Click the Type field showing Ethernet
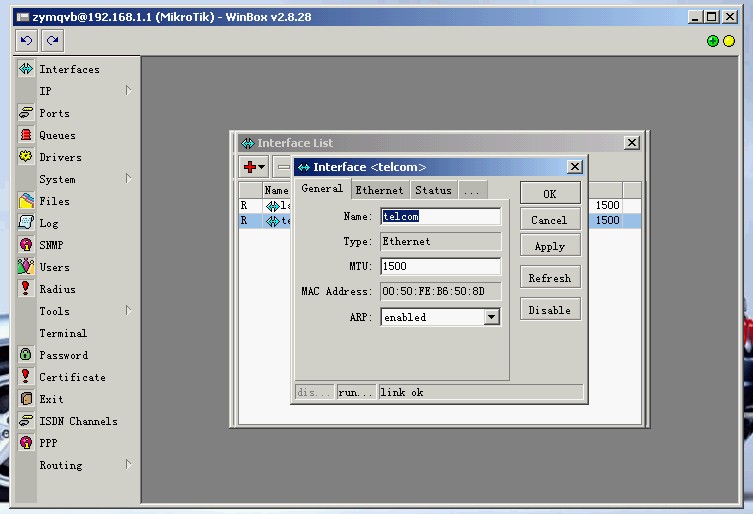 (x=441, y=241)
